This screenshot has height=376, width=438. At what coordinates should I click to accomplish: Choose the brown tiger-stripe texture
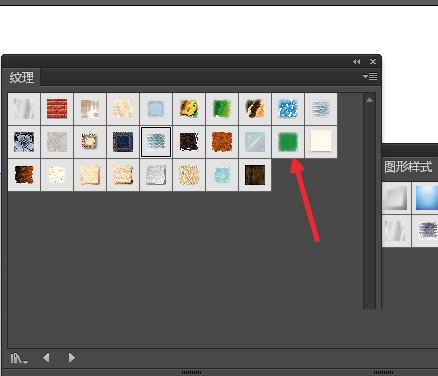tap(255, 109)
